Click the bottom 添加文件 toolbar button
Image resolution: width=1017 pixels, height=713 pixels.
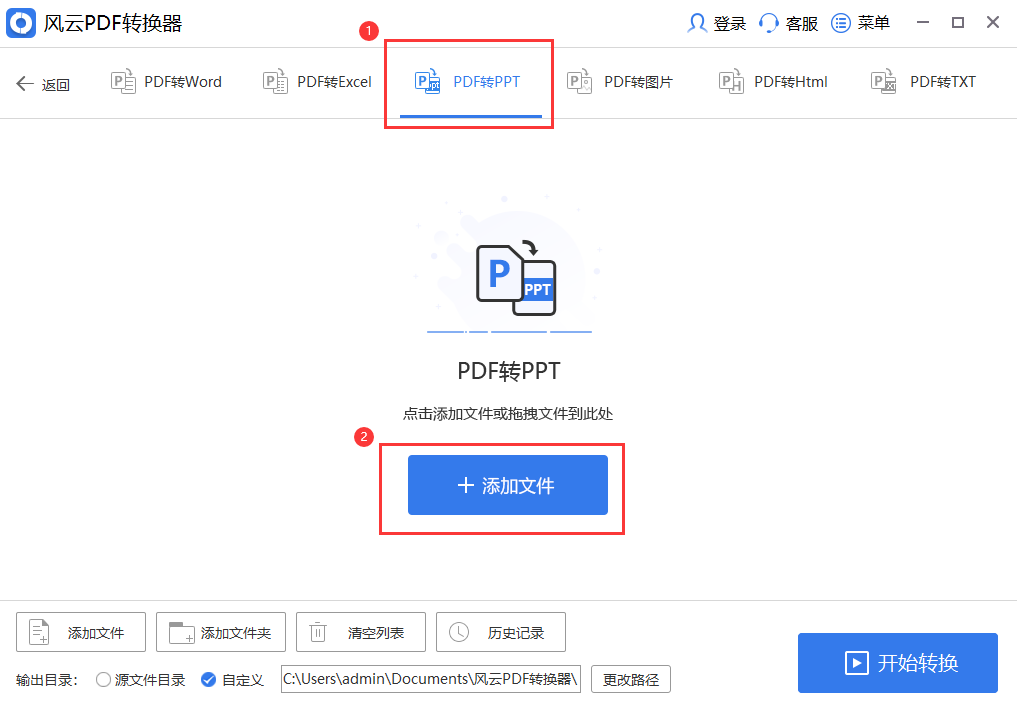[81, 632]
